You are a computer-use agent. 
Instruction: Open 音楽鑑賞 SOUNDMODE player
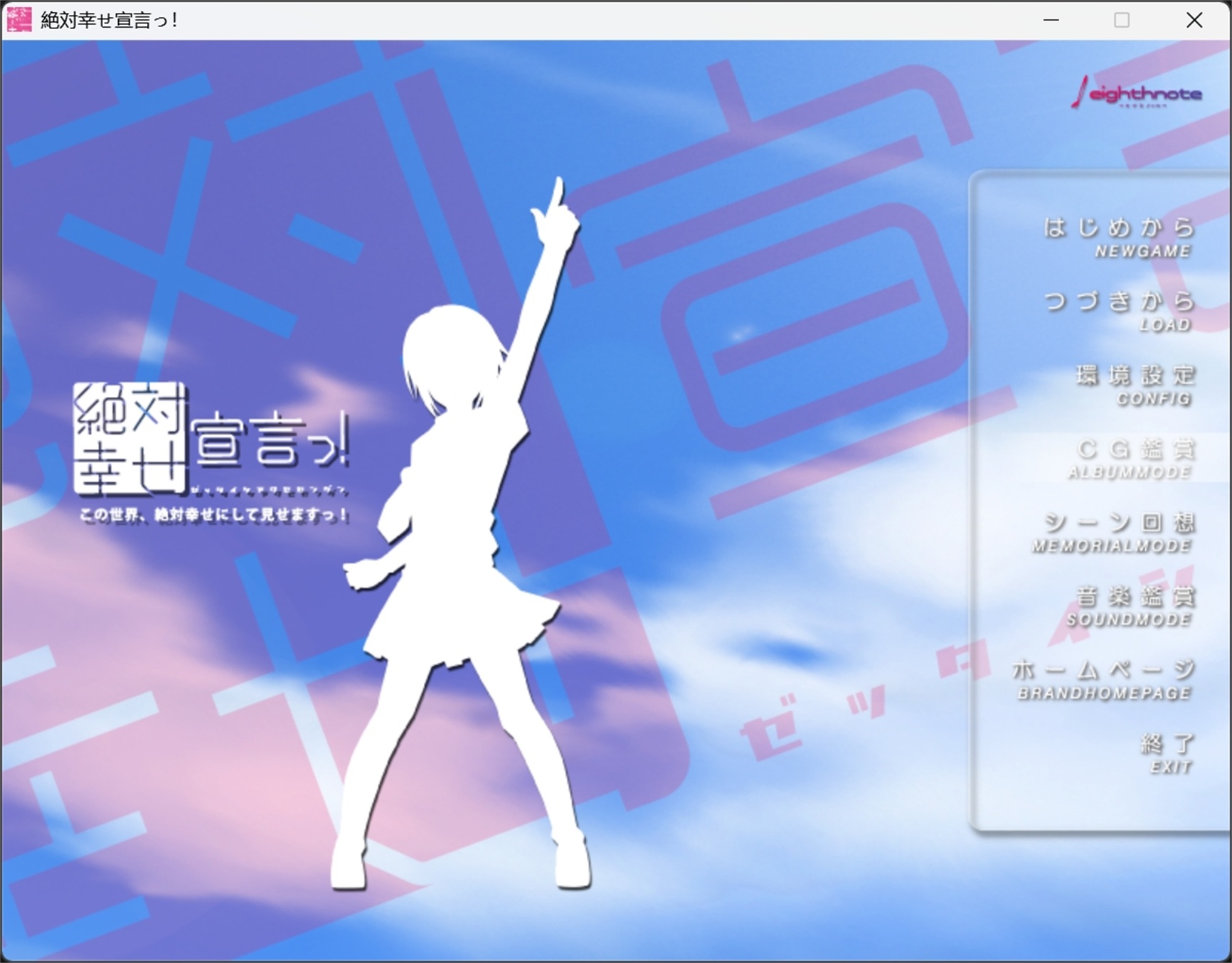(1132, 606)
